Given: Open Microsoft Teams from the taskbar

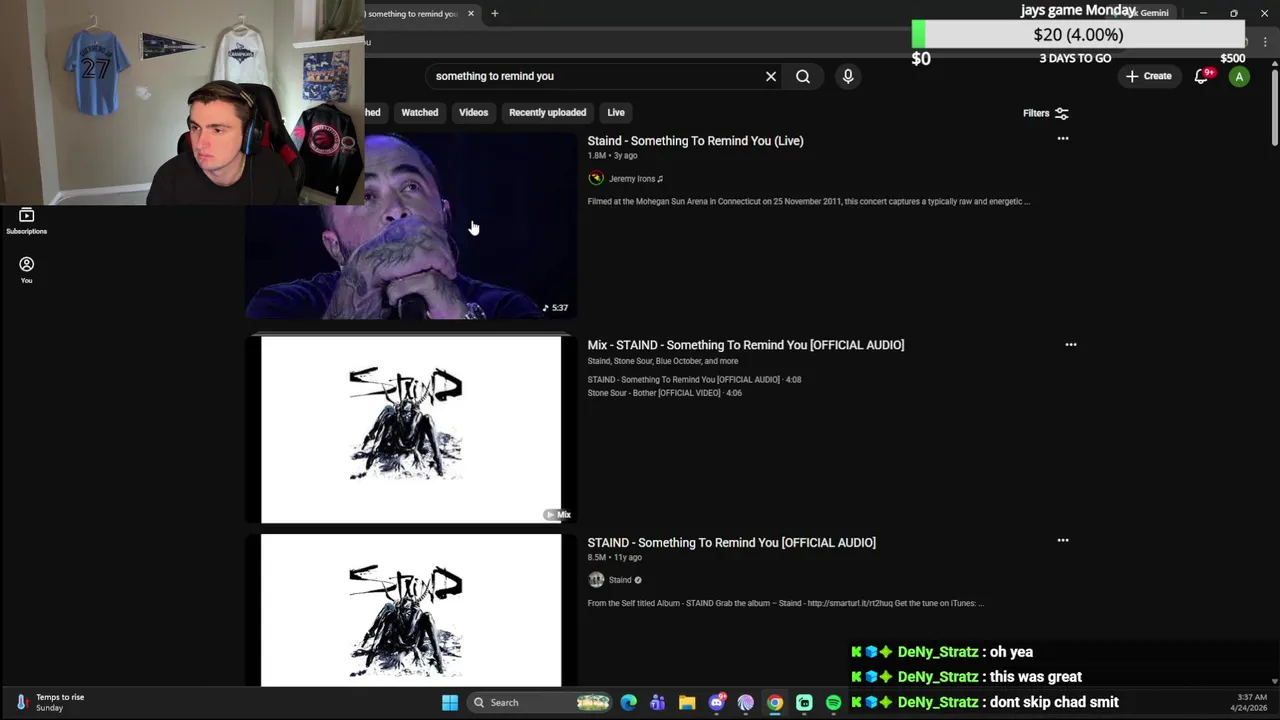Looking at the screenshot, I should 657,703.
